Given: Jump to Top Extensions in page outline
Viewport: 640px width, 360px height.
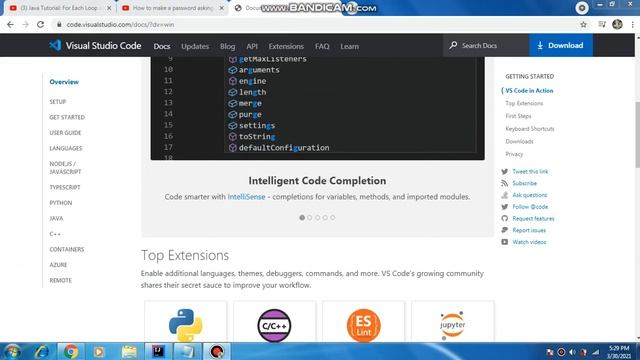Looking at the screenshot, I should click(x=524, y=103).
